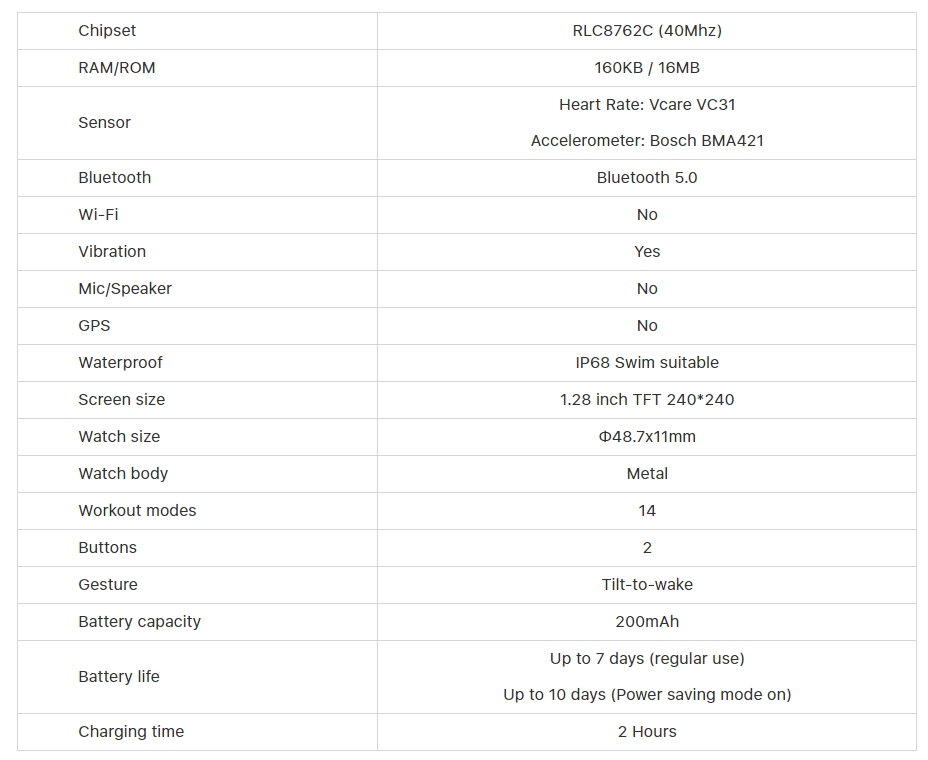The image size is (928, 760).
Task: Select the 200mAh battery capacity value
Action: pos(647,622)
